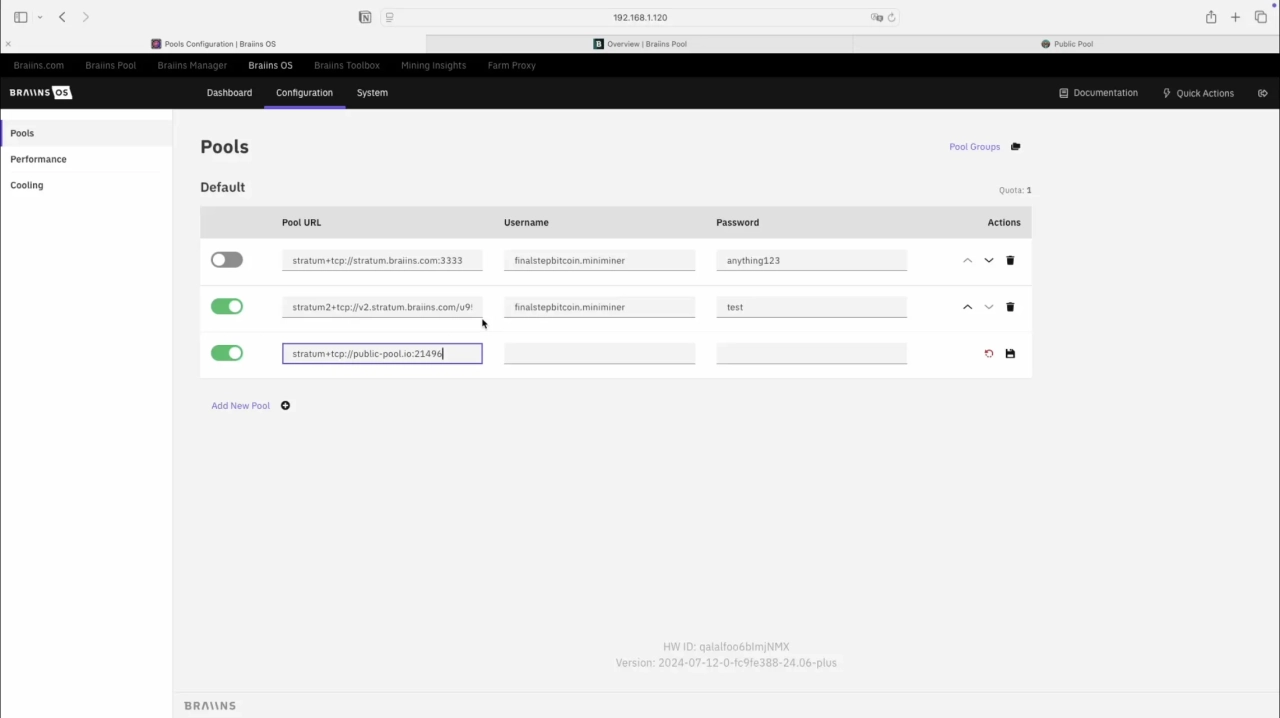Open sidebar dropdown arrow in Safari toolbar
1280x718 pixels.
(40, 17)
